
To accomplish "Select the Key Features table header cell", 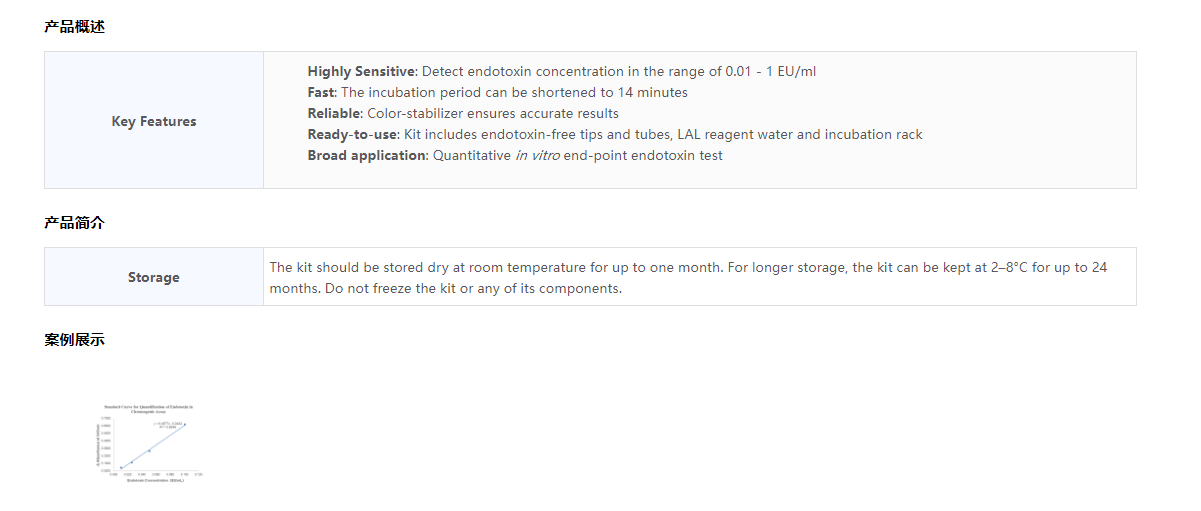I will (154, 121).
